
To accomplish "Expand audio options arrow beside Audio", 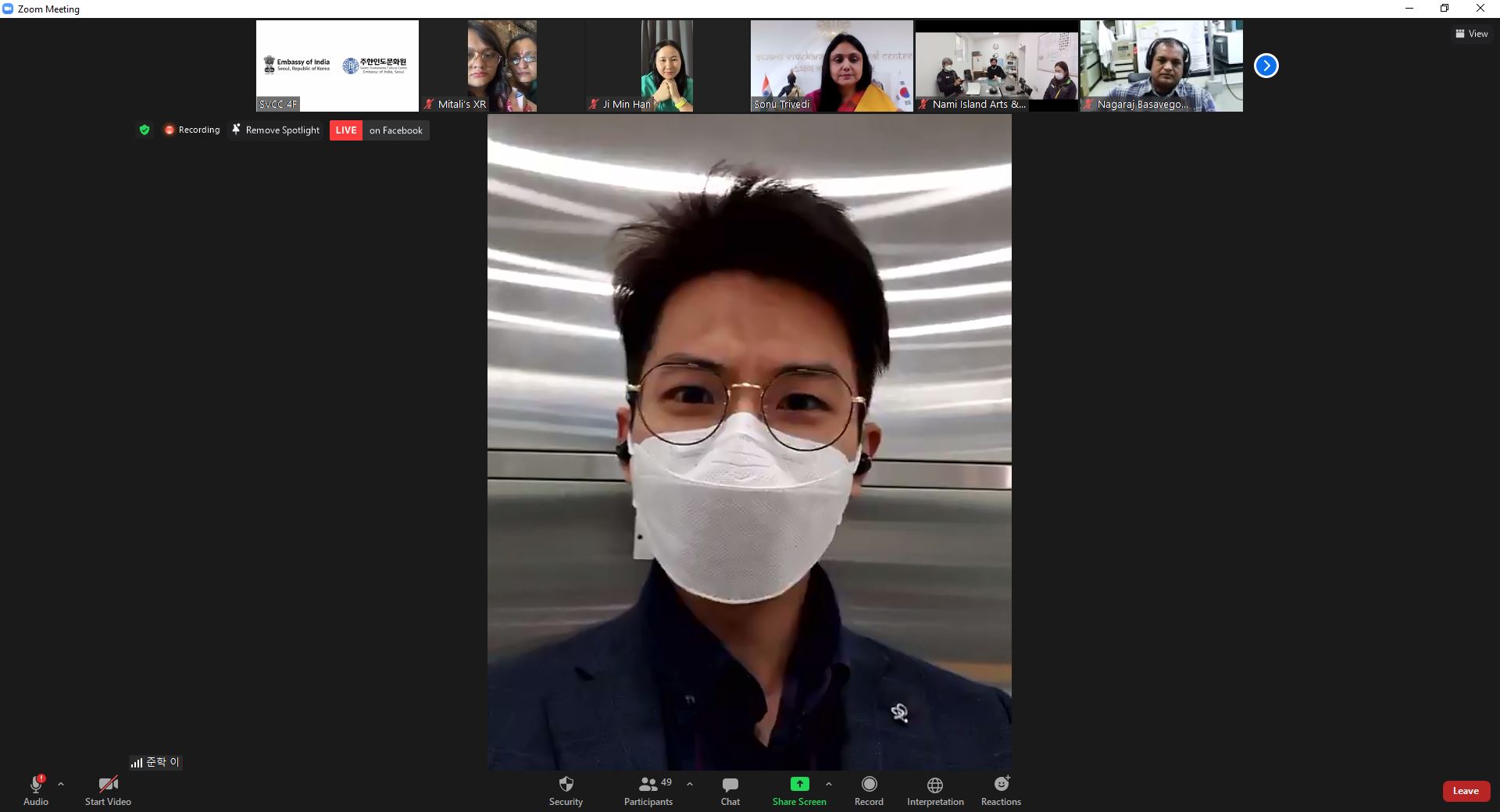I will [x=61, y=784].
